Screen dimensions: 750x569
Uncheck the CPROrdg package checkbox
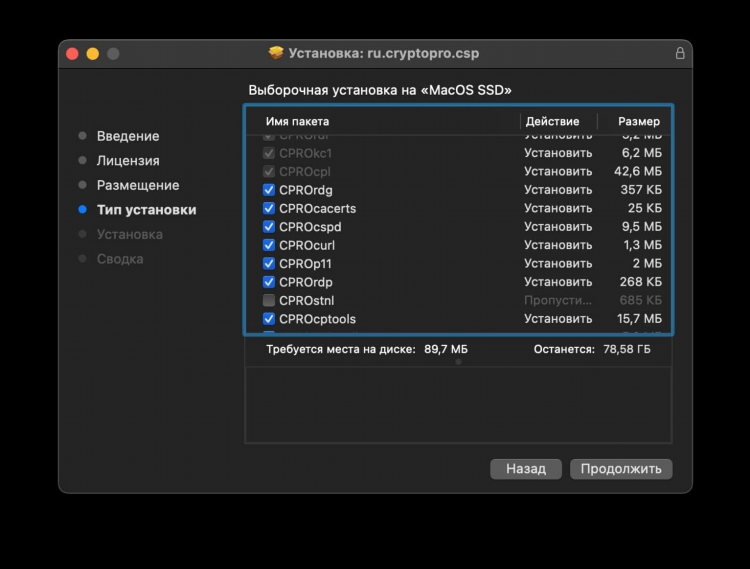(269, 190)
